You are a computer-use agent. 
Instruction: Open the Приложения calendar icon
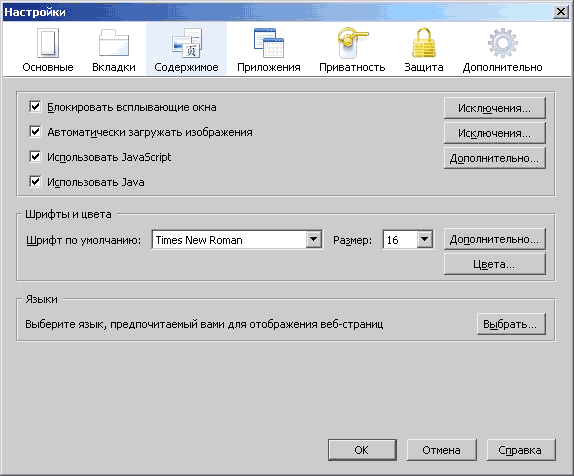pyautogui.click(x=269, y=43)
